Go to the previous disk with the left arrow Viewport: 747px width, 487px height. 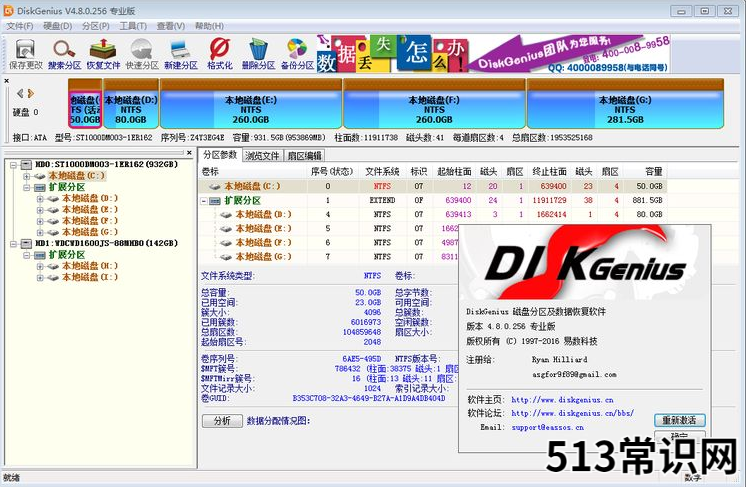tap(20, 93)
